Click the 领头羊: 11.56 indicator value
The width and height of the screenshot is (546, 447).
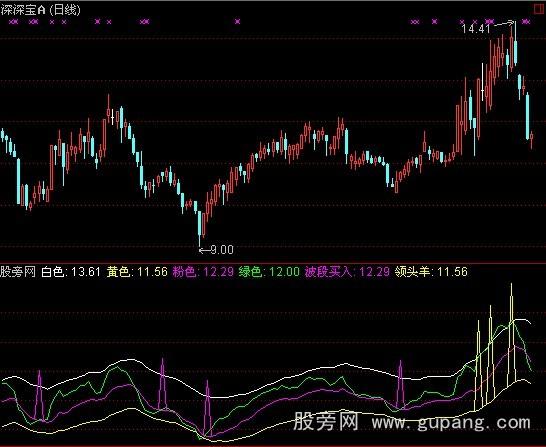(431, 272)
